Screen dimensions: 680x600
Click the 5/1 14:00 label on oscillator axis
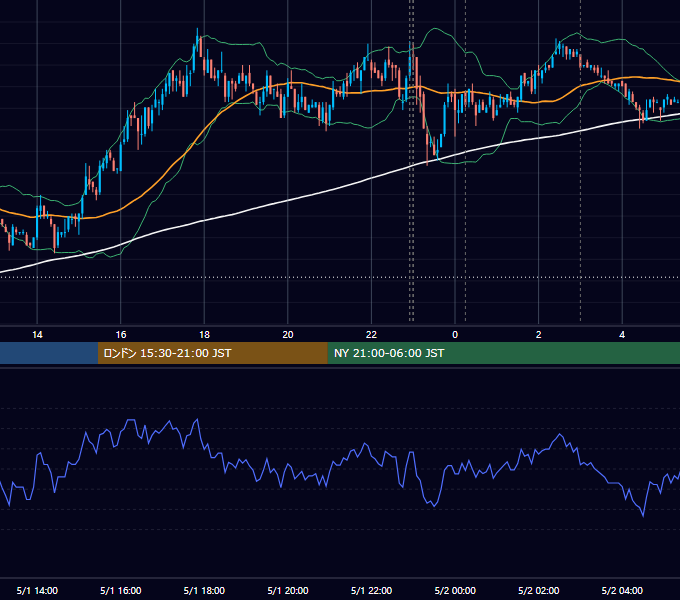tap(37, 590)
